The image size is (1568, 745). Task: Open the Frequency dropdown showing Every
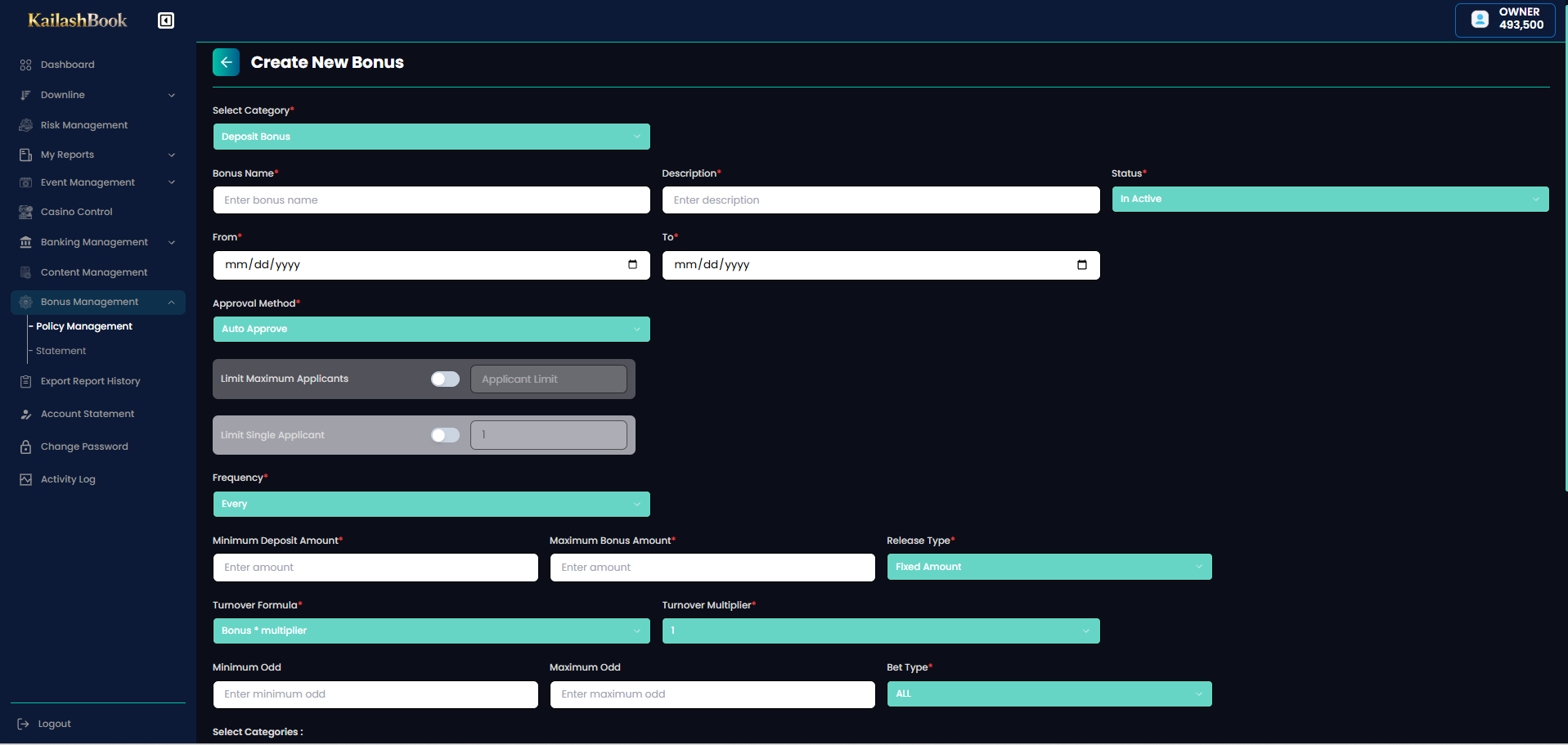point(431,504)
